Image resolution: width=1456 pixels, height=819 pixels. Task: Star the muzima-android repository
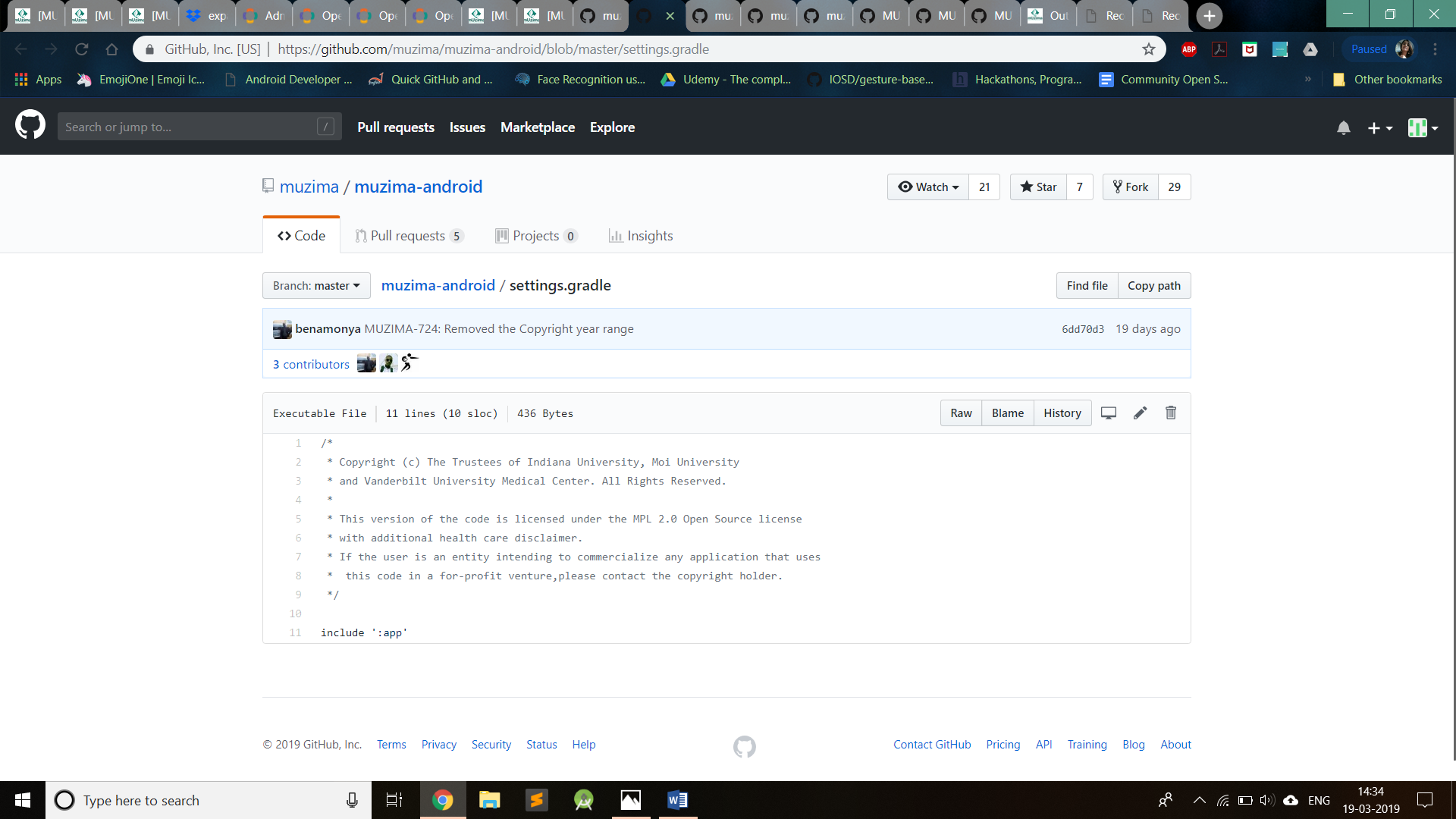pos(1038,187)
